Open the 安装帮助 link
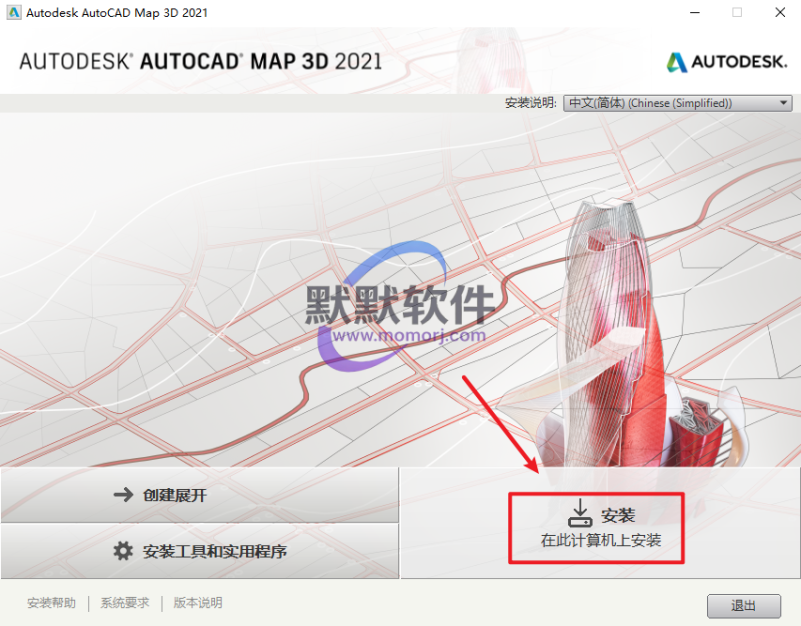 point(51,603)
